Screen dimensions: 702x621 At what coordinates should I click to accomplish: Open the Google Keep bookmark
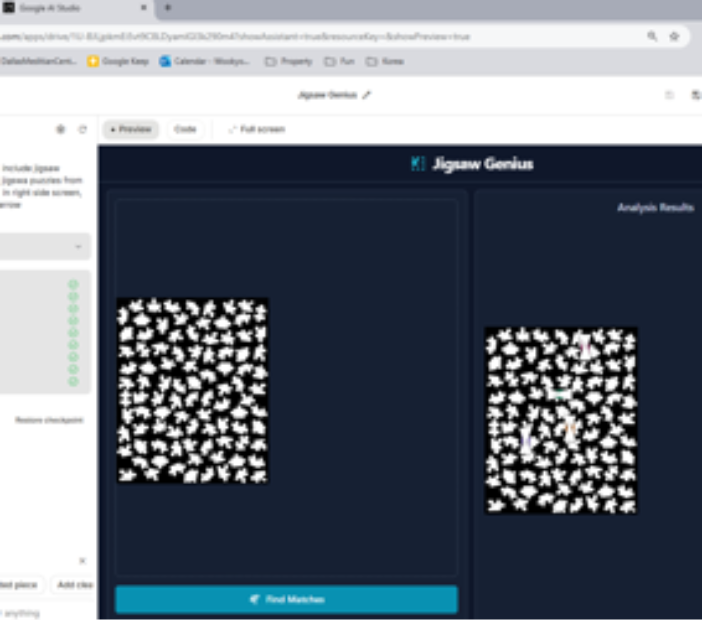coord(118,61)
